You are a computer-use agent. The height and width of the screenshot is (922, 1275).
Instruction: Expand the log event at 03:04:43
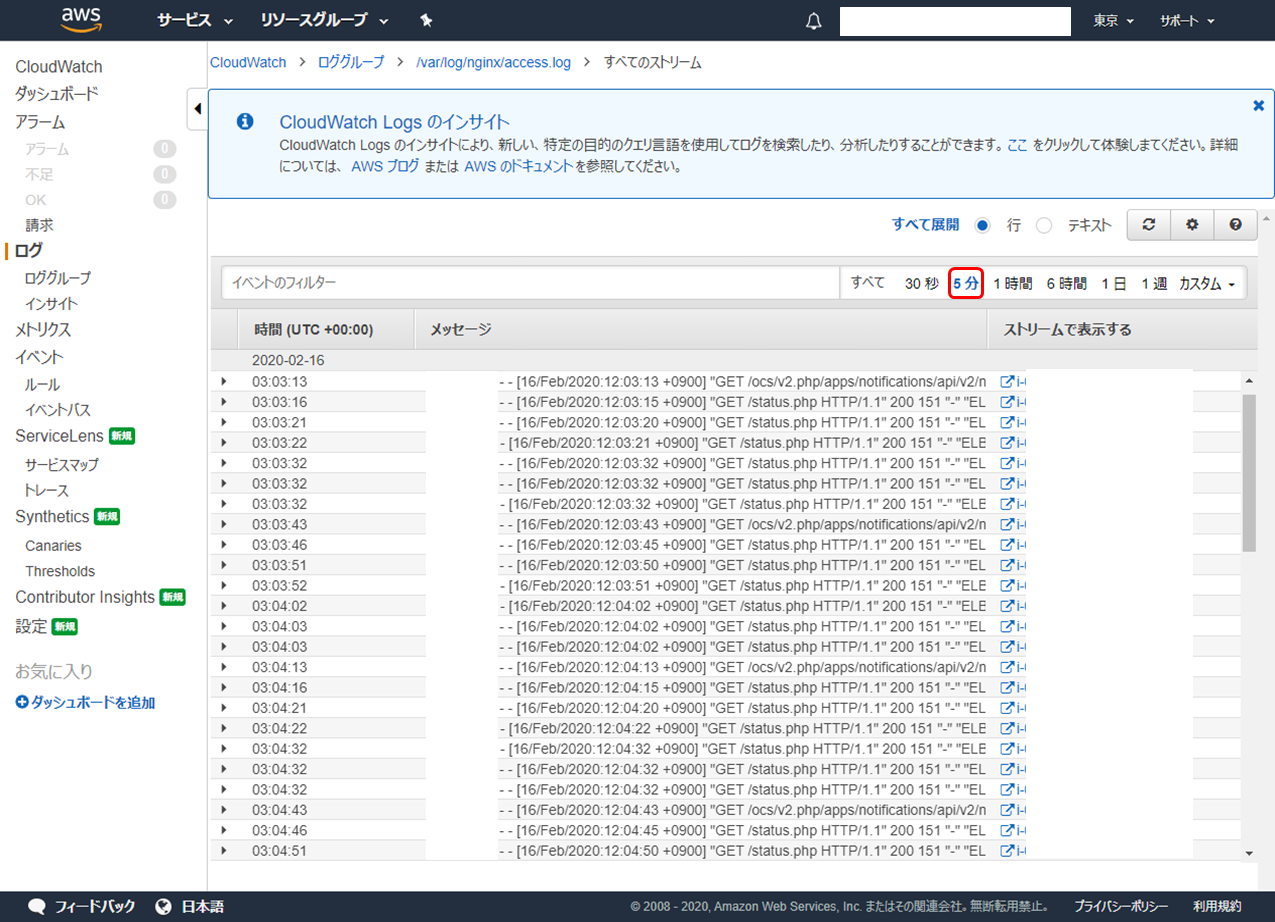click(x=224, y=809)
